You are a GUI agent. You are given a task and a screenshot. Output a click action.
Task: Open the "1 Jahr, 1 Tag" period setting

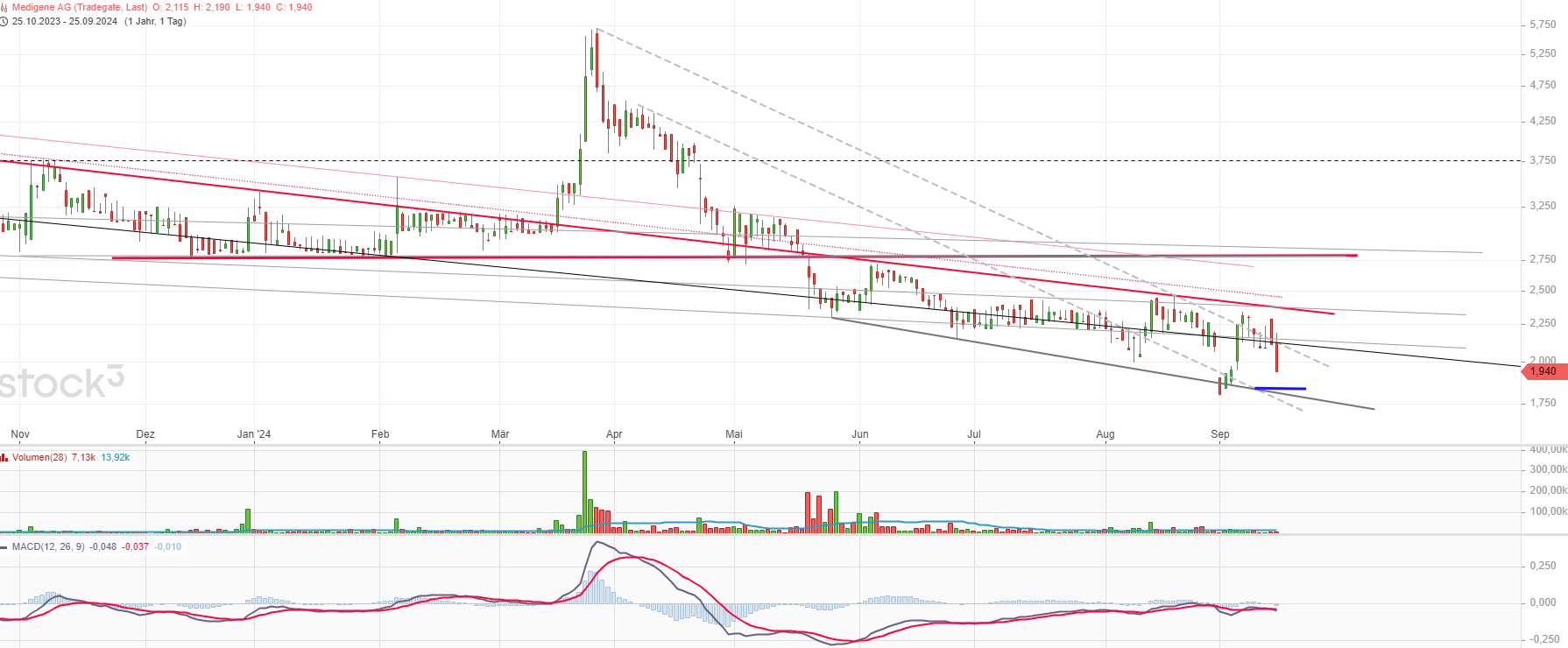[155, 21]
